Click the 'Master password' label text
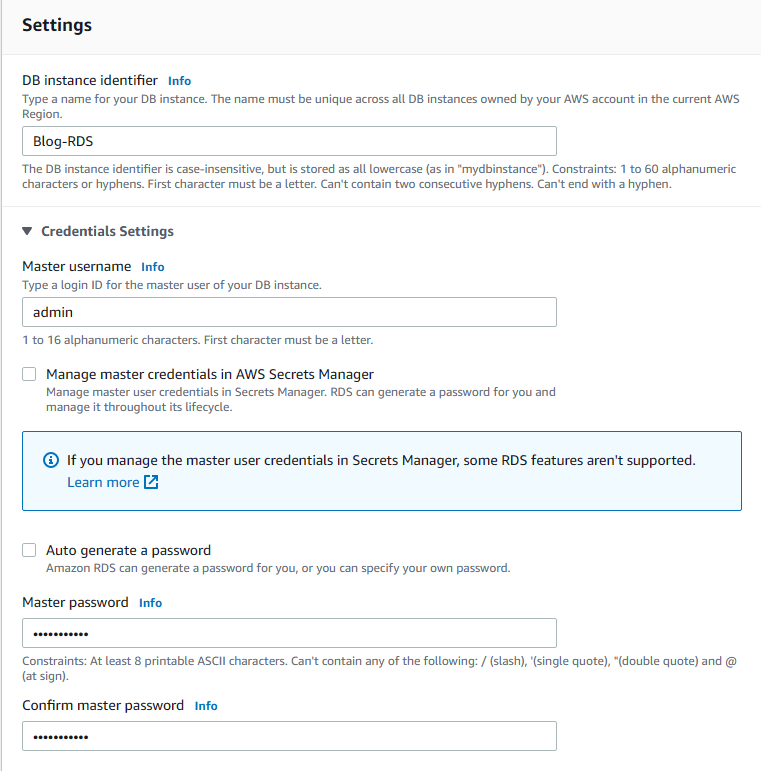761x771 pixels. (x=75, y=602)
